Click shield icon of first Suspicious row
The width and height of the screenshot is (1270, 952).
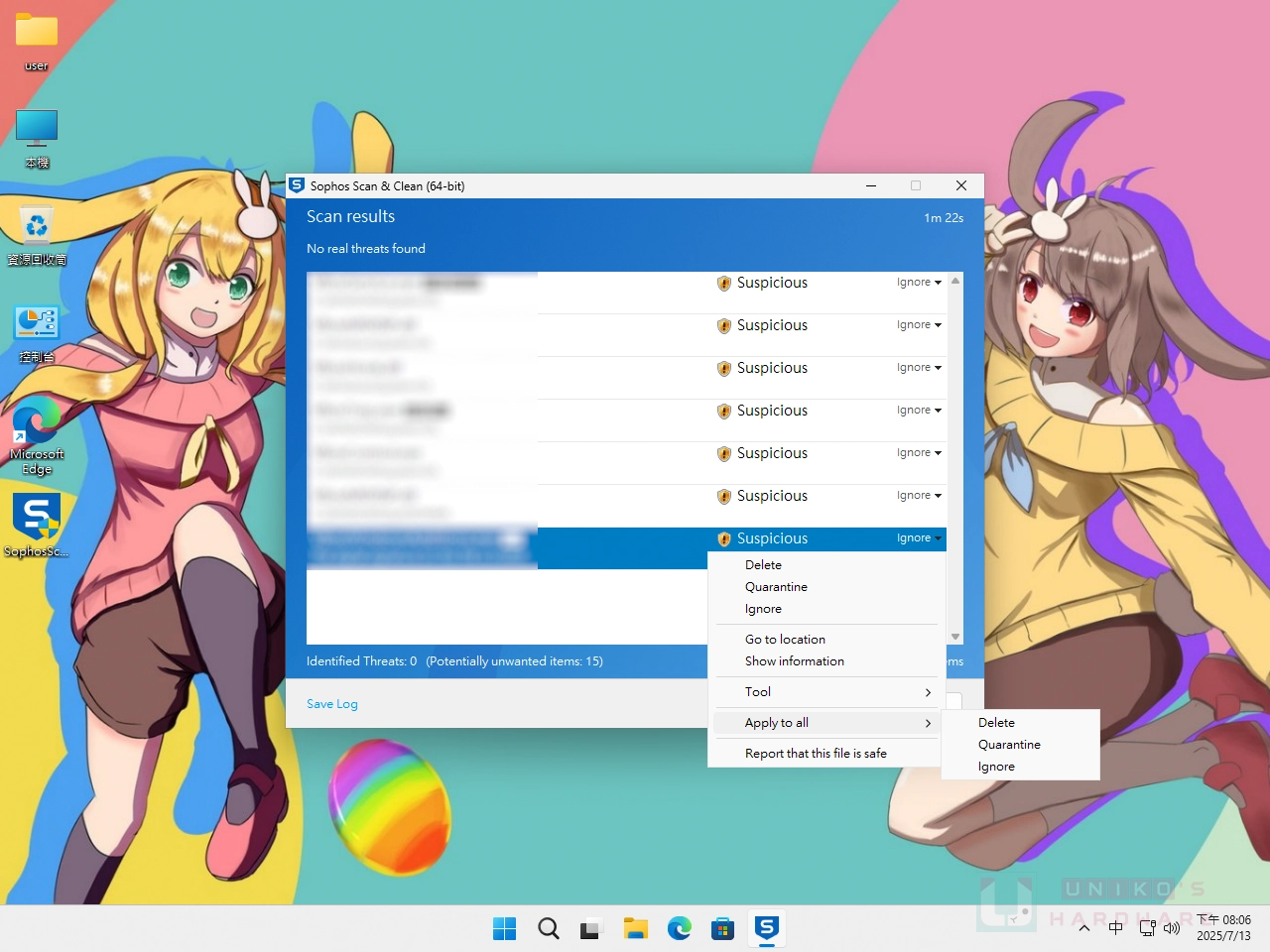(724, 284)
